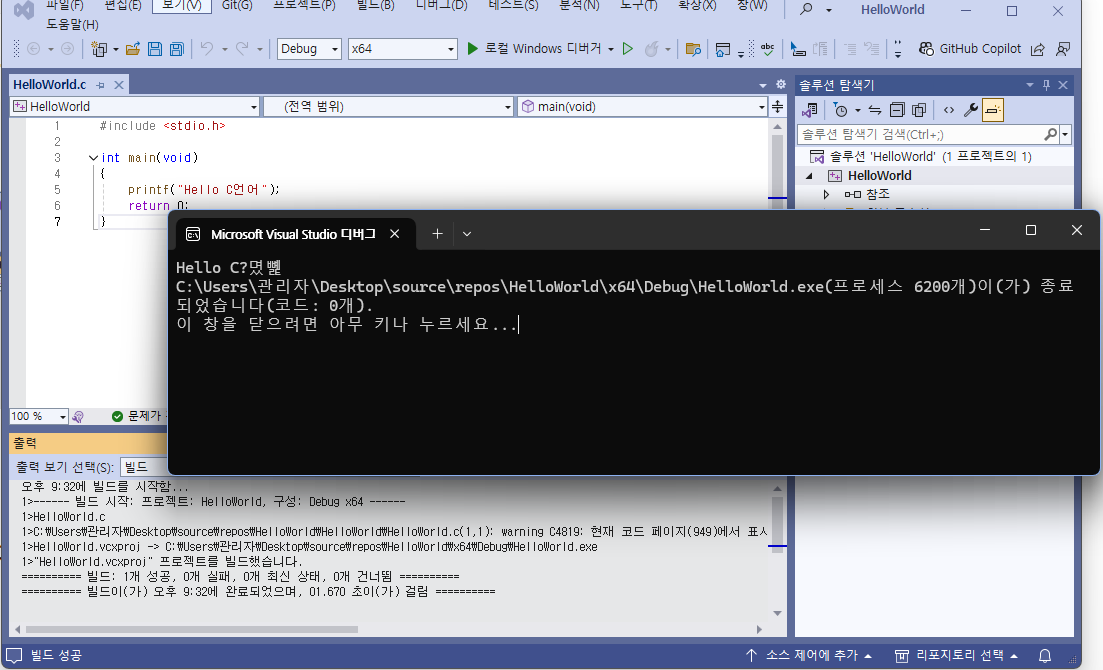Click the notifications bell in the status bar

pyautogui.click(x=1045, y=655)
